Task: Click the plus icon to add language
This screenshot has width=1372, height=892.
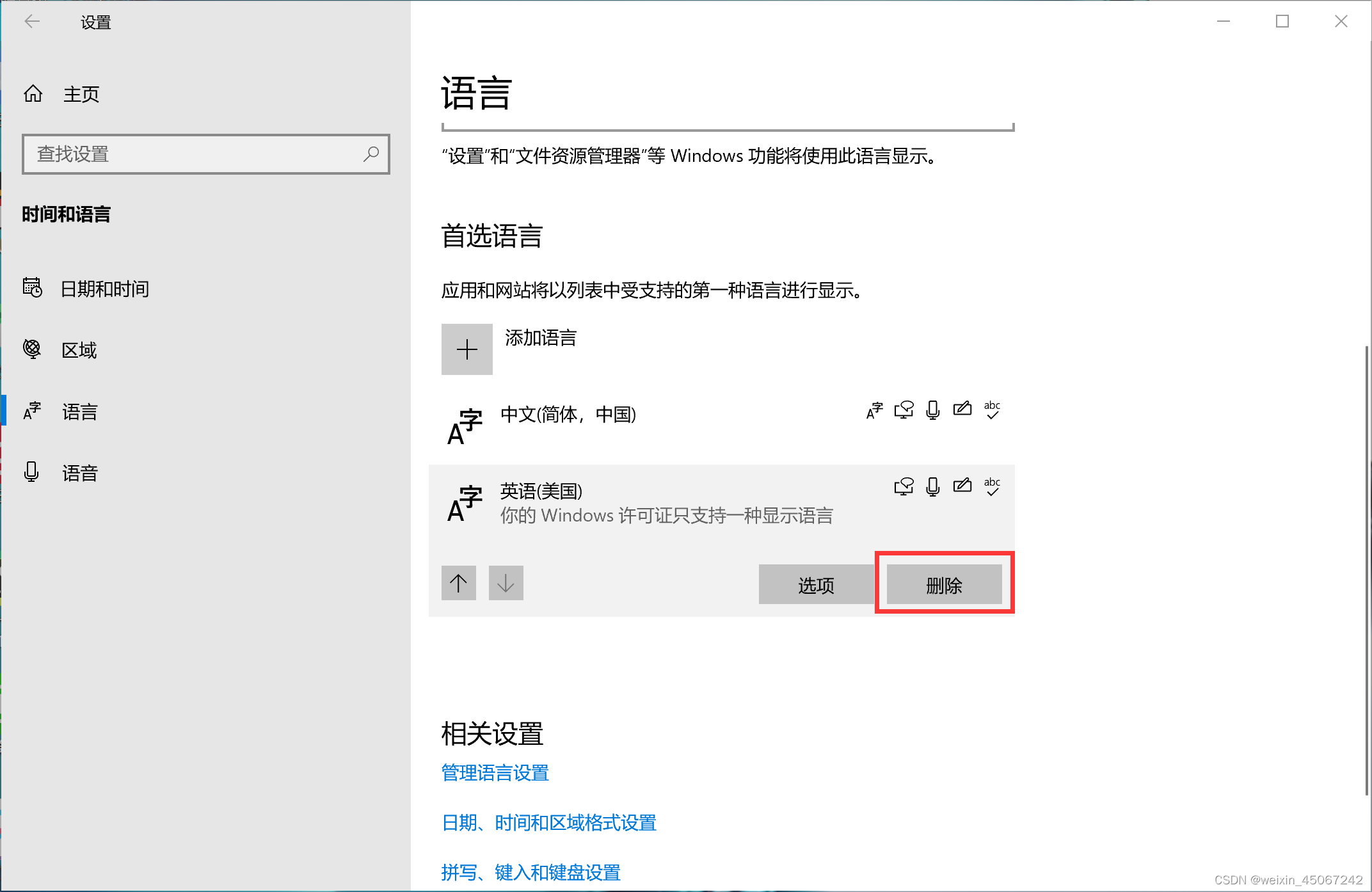Action: tap(467, 349)
